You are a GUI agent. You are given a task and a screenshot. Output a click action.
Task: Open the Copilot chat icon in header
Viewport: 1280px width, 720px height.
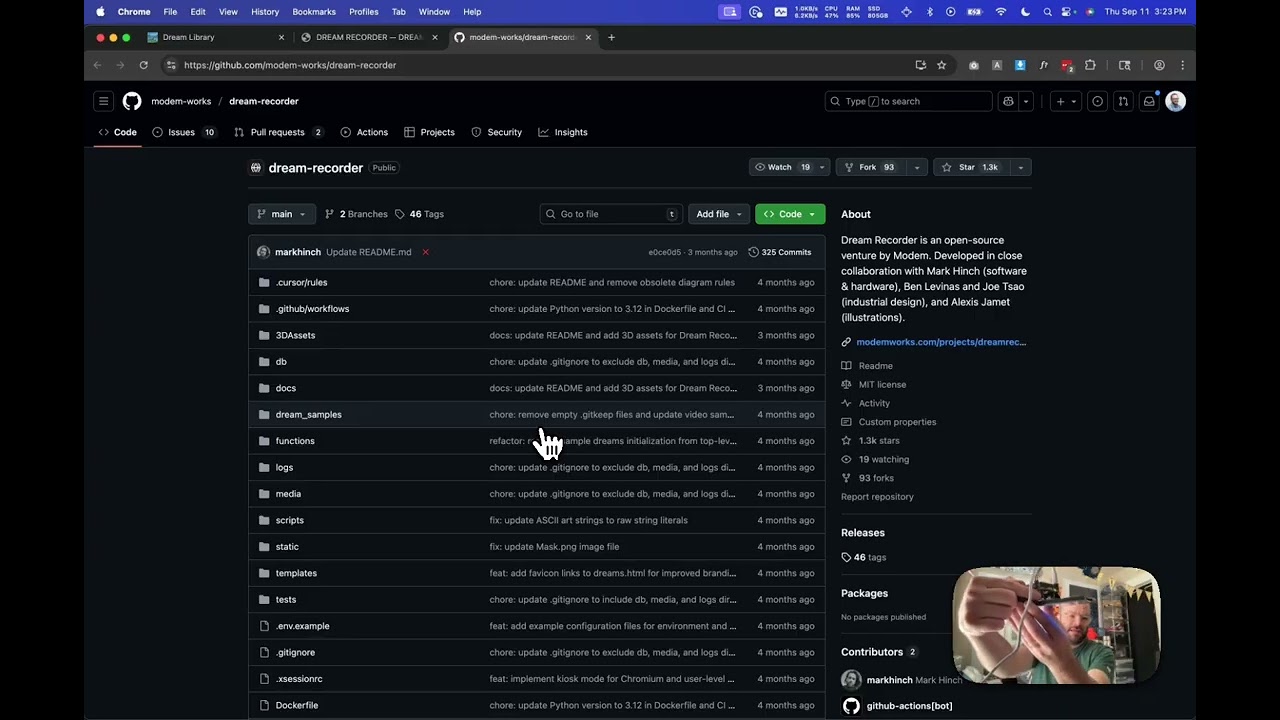(1008, 101)
